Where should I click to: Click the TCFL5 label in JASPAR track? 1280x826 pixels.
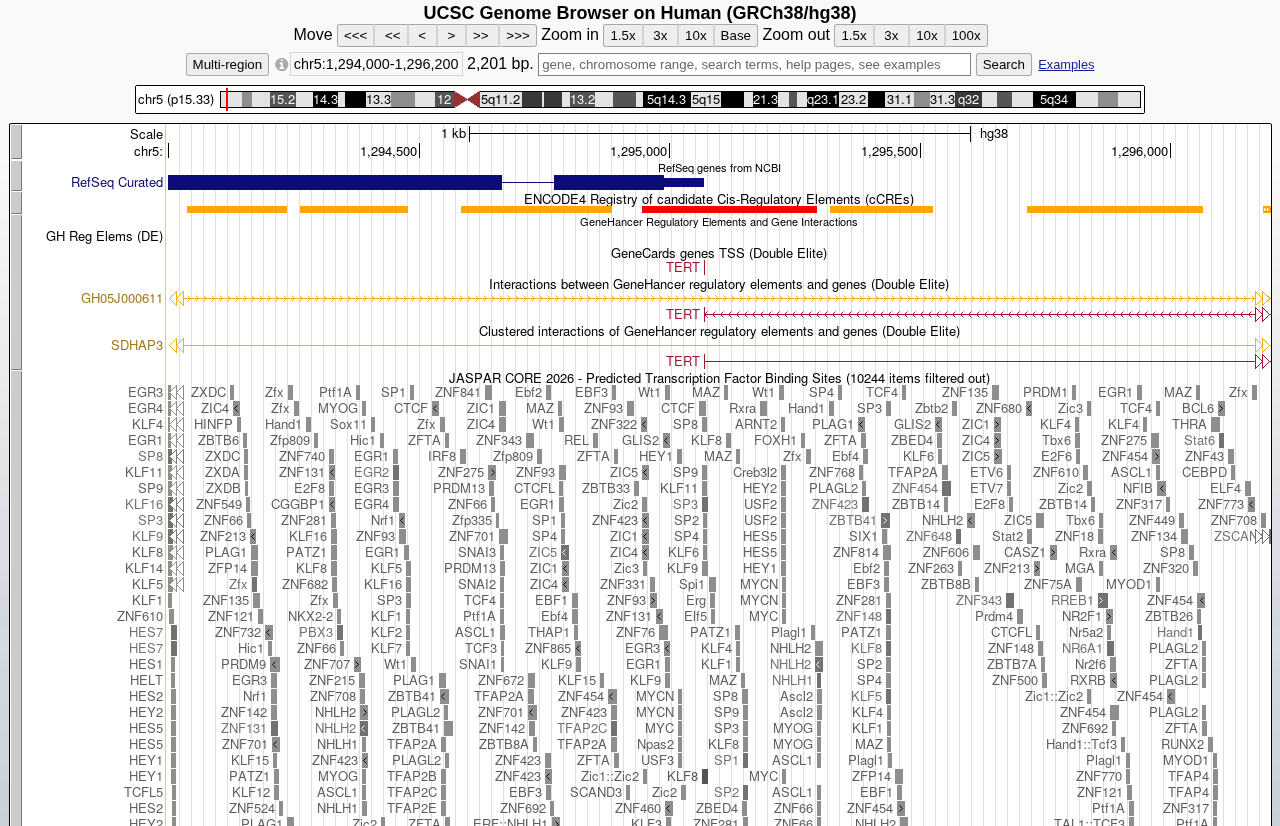coord(144,793)
